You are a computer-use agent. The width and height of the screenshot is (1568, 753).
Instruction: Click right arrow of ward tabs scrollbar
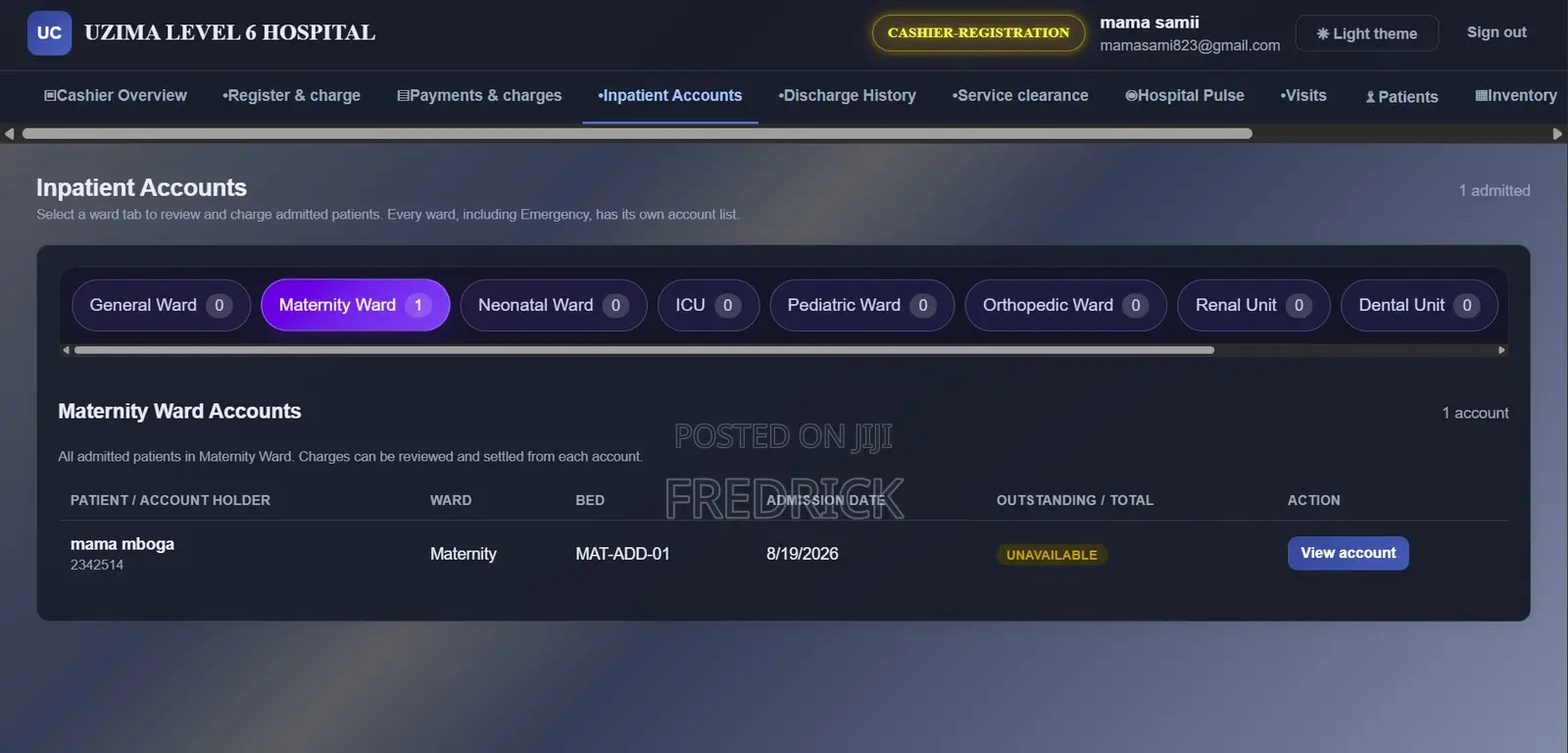pos(1501,350)
